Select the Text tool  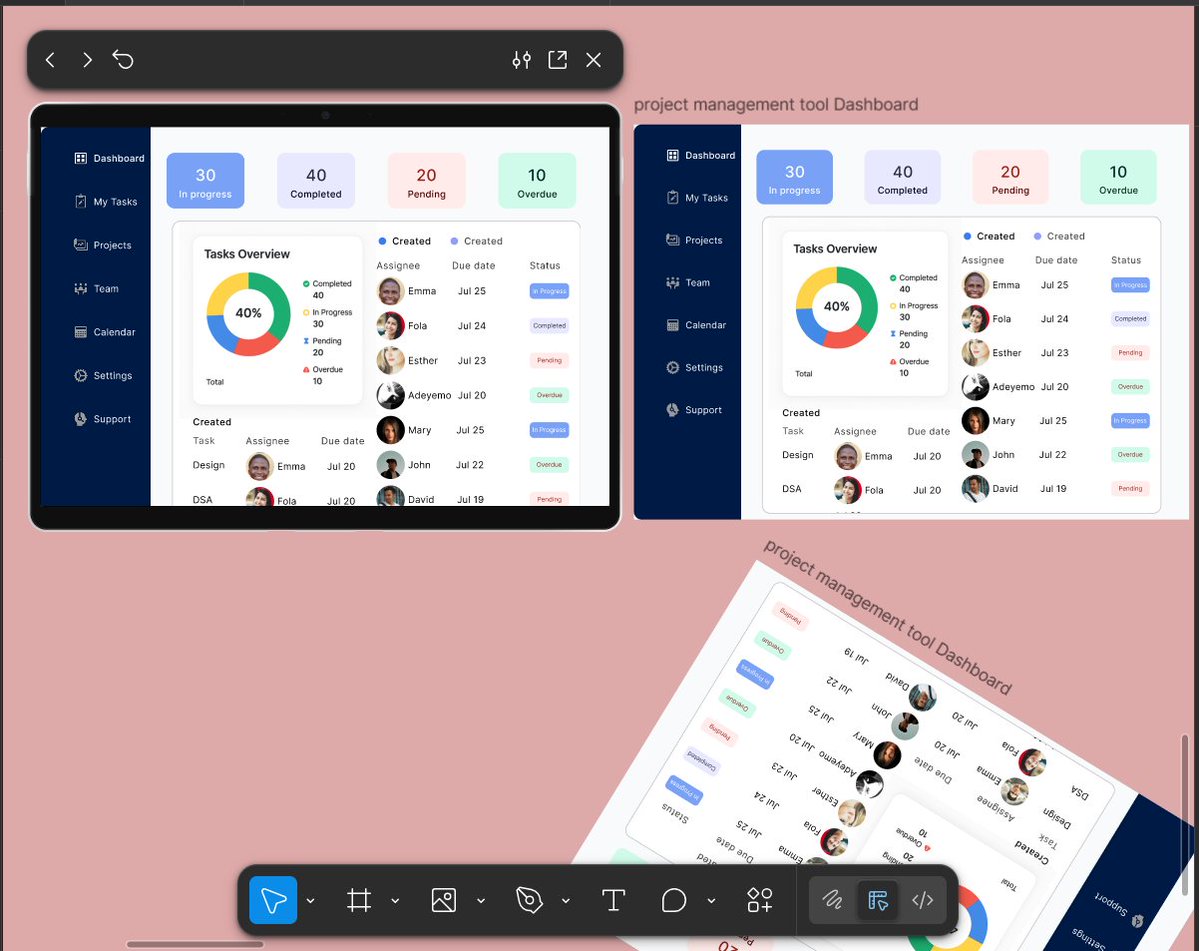point(613,900)
